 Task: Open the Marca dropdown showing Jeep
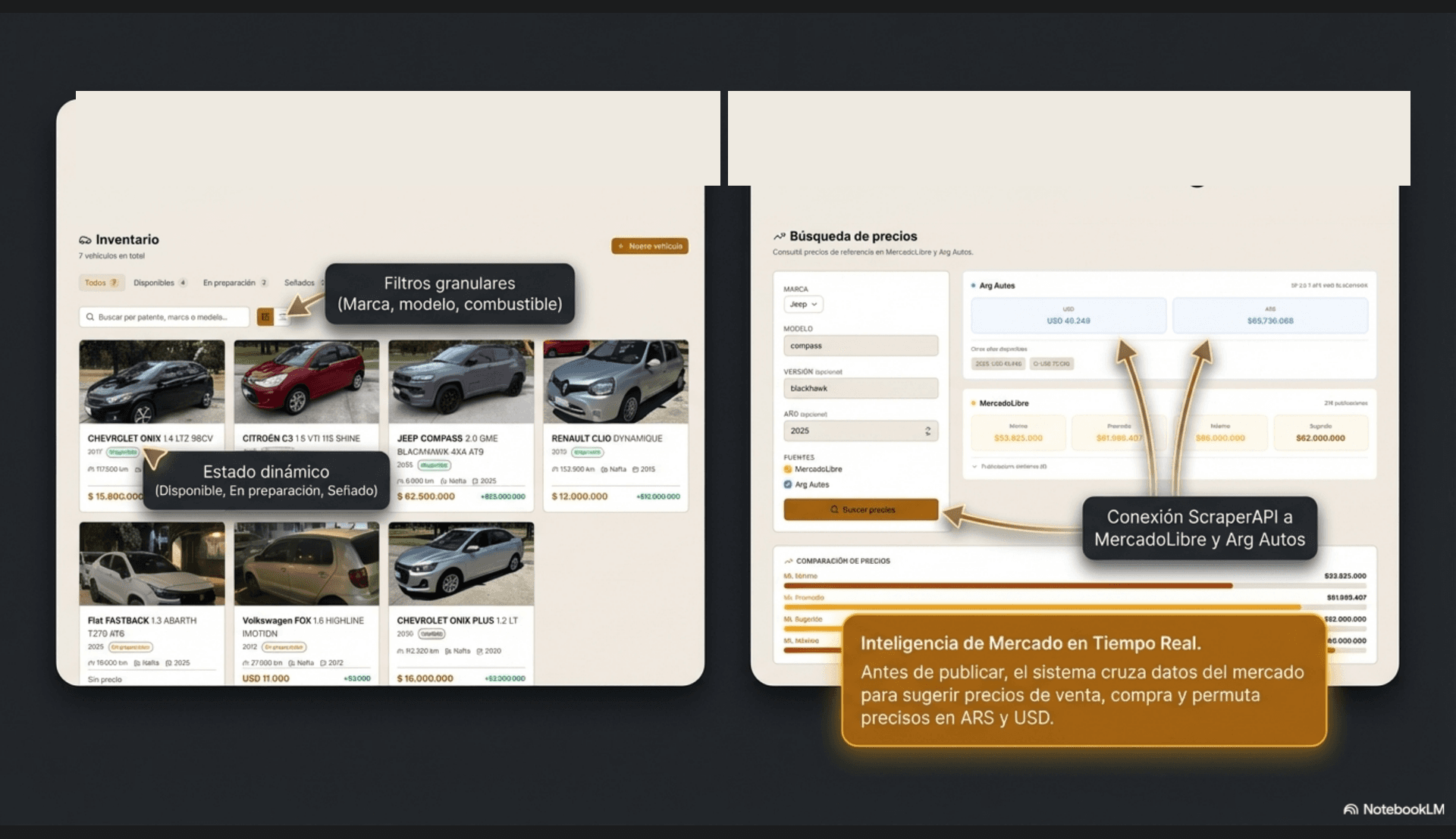click(803, 304)
